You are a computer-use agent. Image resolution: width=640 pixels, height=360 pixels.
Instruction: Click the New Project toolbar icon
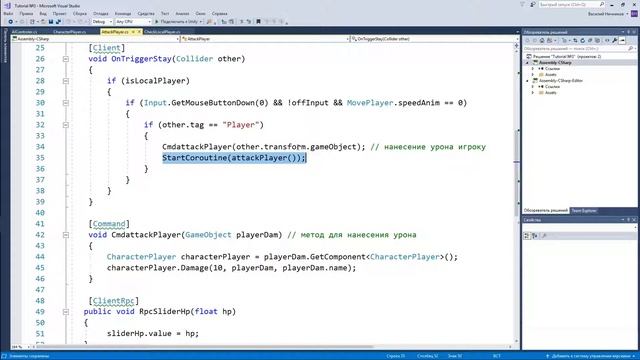[x=32, y=21]
